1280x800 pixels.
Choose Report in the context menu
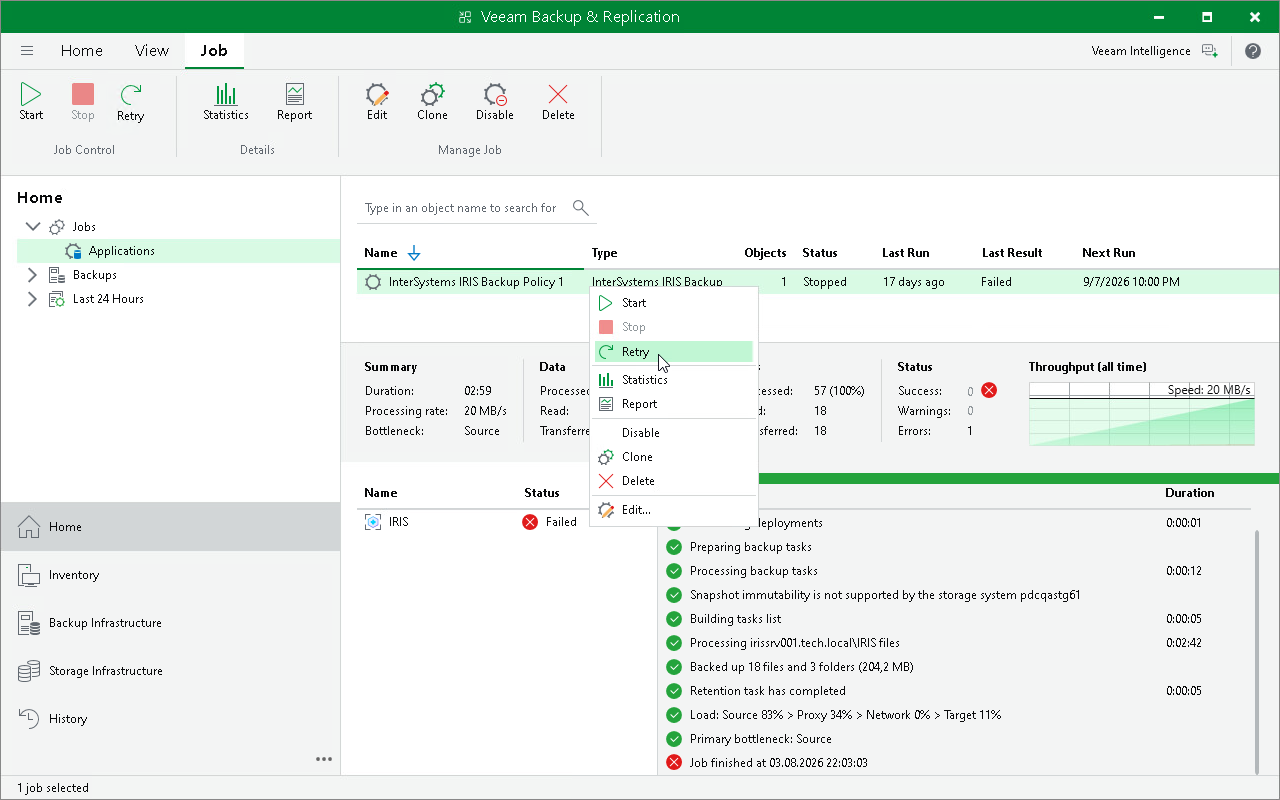click(673, 404)
